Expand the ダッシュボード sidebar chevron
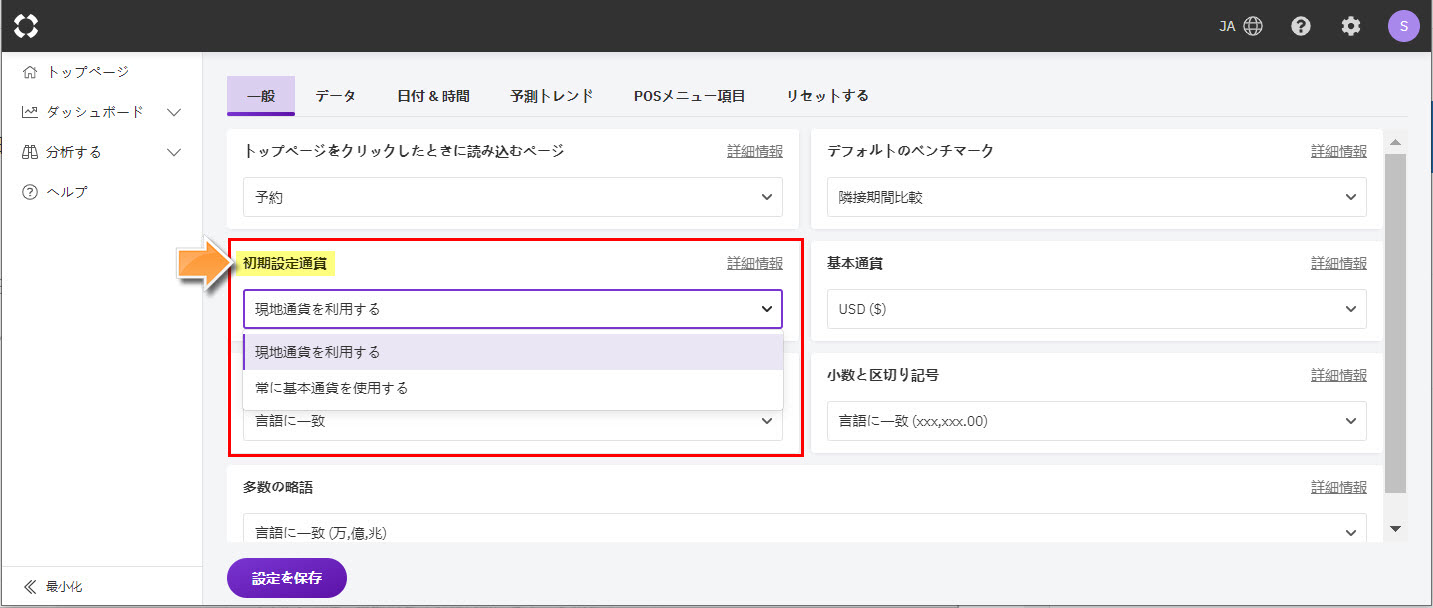This screenshot has height=608, width=1433. [x=174, y=112]
